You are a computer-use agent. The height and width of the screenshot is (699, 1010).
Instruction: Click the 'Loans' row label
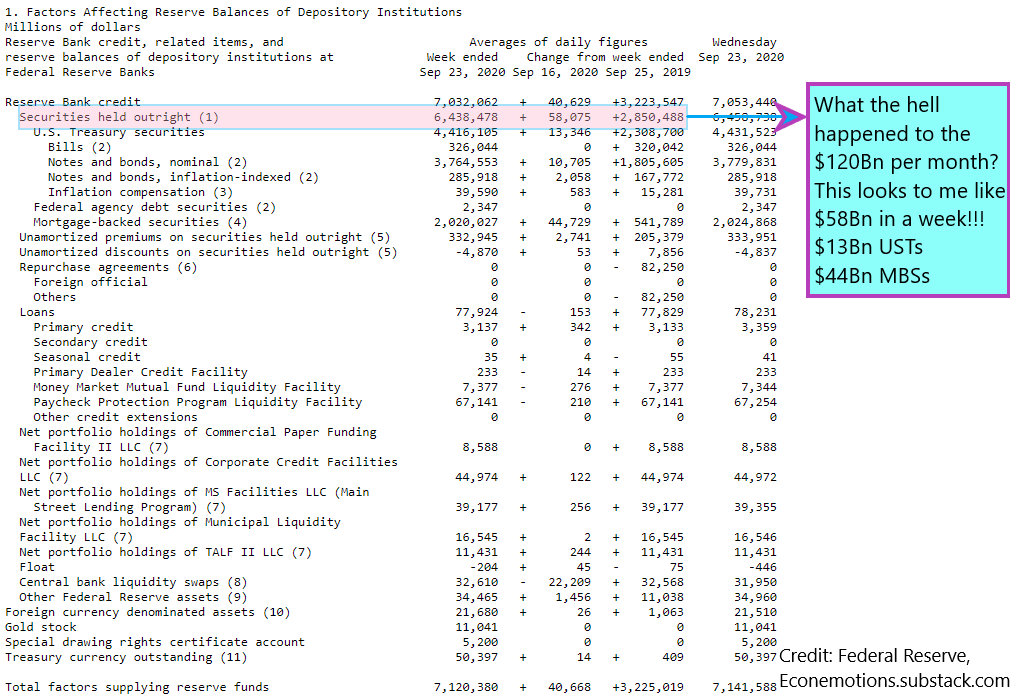[37, 312]
